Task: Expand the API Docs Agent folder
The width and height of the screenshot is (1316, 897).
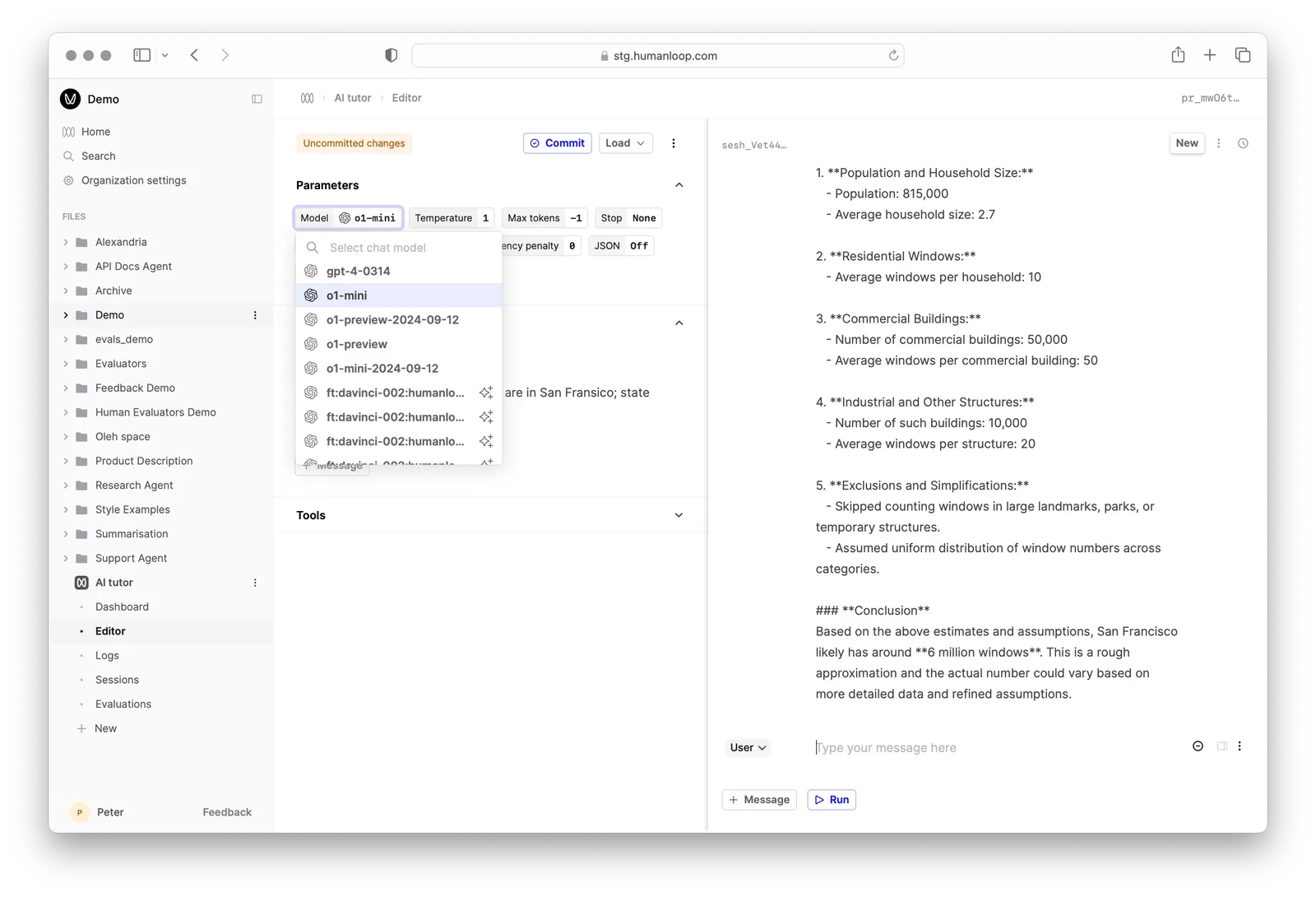Action: pyautogui.click(x=66, y=267)
